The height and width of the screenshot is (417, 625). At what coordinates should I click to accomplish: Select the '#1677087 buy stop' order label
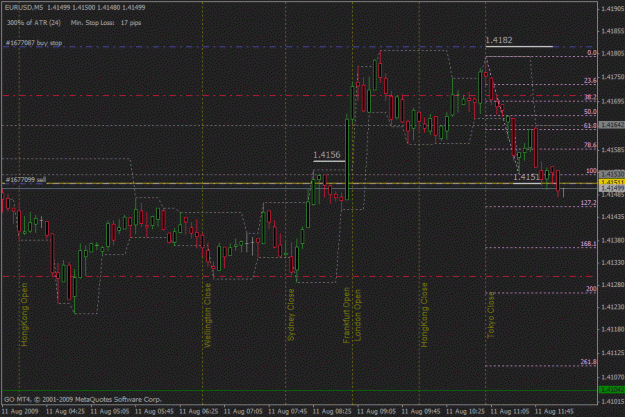click(34, 43)
